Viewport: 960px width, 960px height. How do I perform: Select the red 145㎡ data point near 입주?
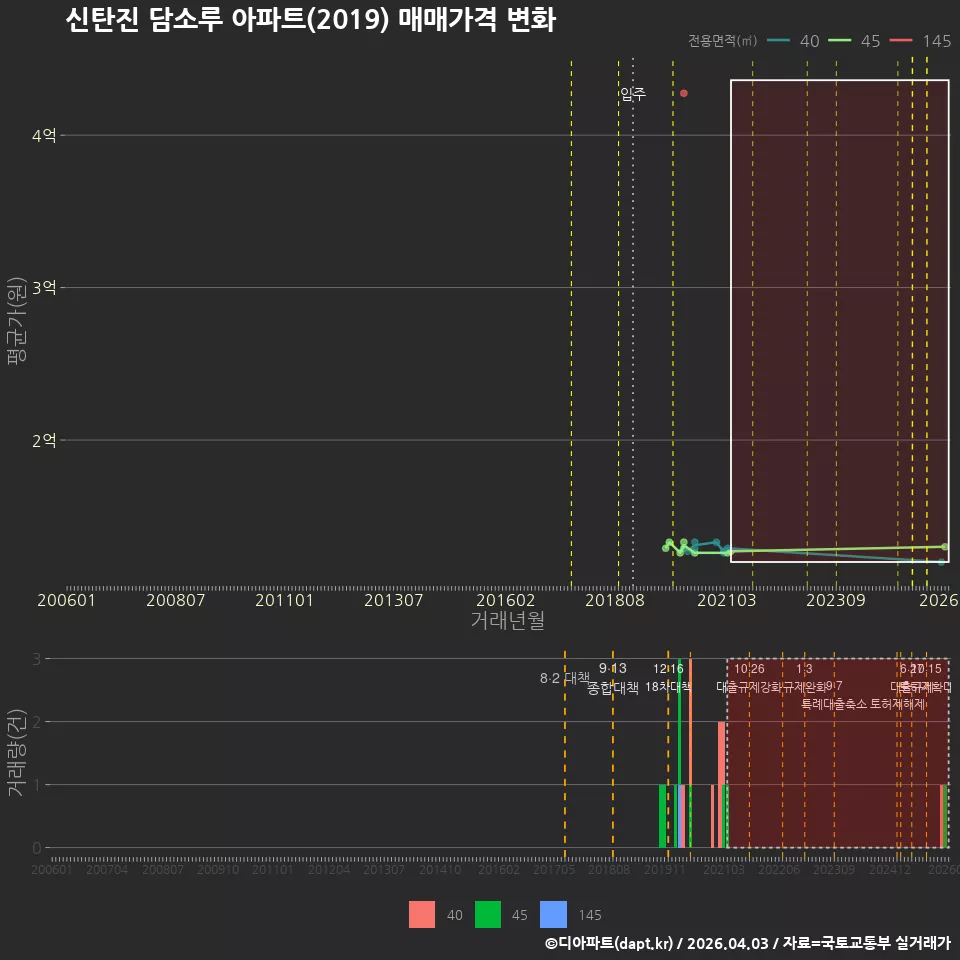click(684, 93)
